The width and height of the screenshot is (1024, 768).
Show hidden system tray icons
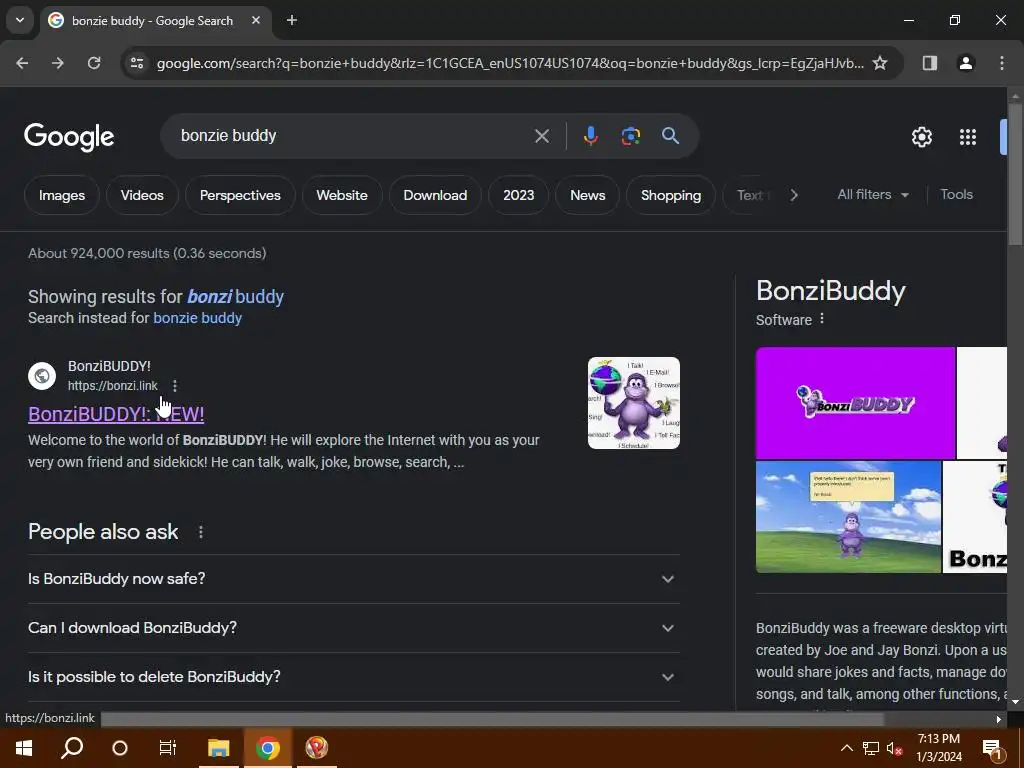[x=846, y=748]
